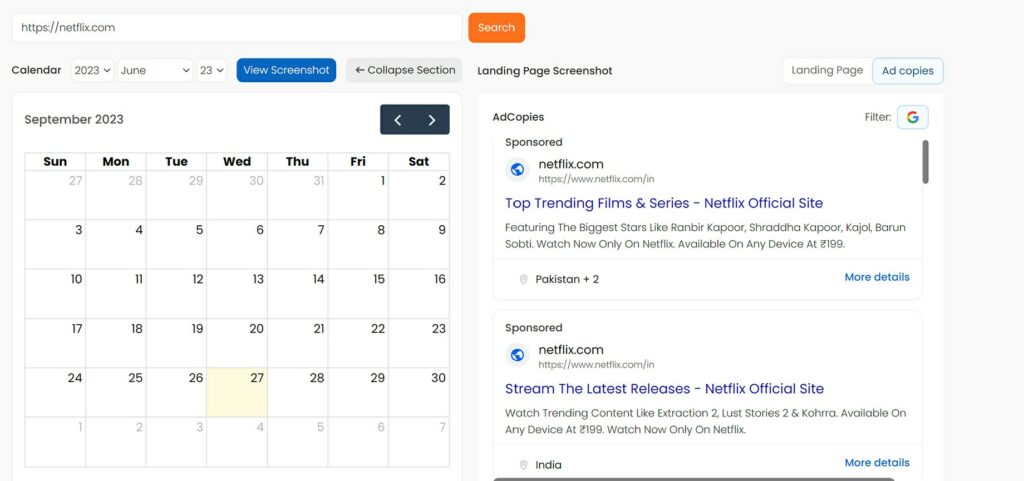Screen dimensions: 1024x481
Task: Open More details for India ad
Action: (876, 463)
